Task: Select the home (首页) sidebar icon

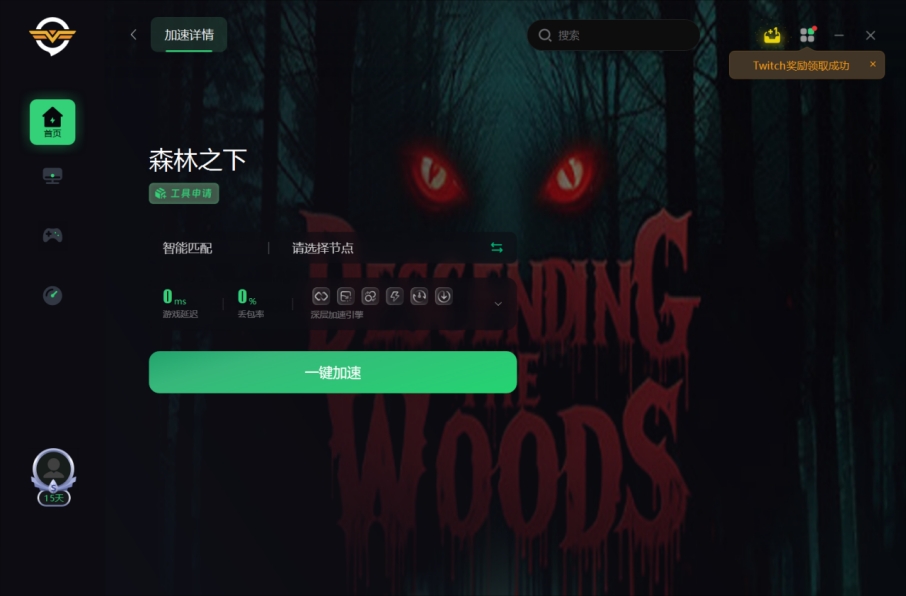Action: point(52,120)
